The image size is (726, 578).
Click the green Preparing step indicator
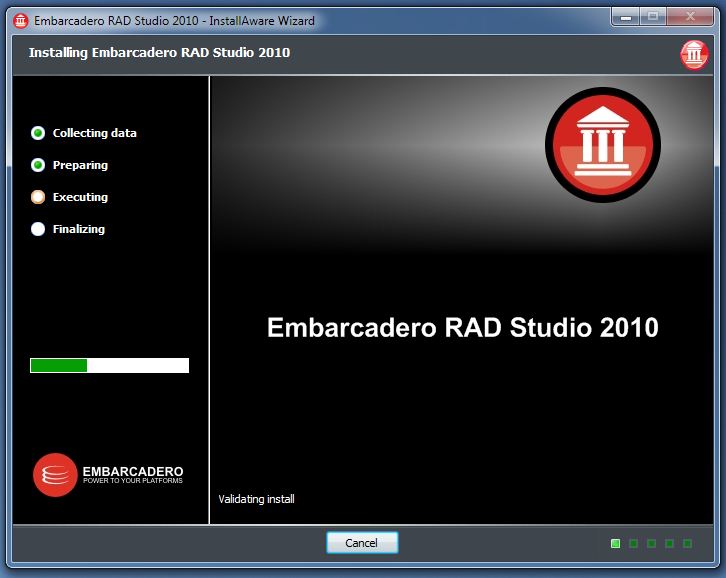pyautogui.click(x=38, y=165)
